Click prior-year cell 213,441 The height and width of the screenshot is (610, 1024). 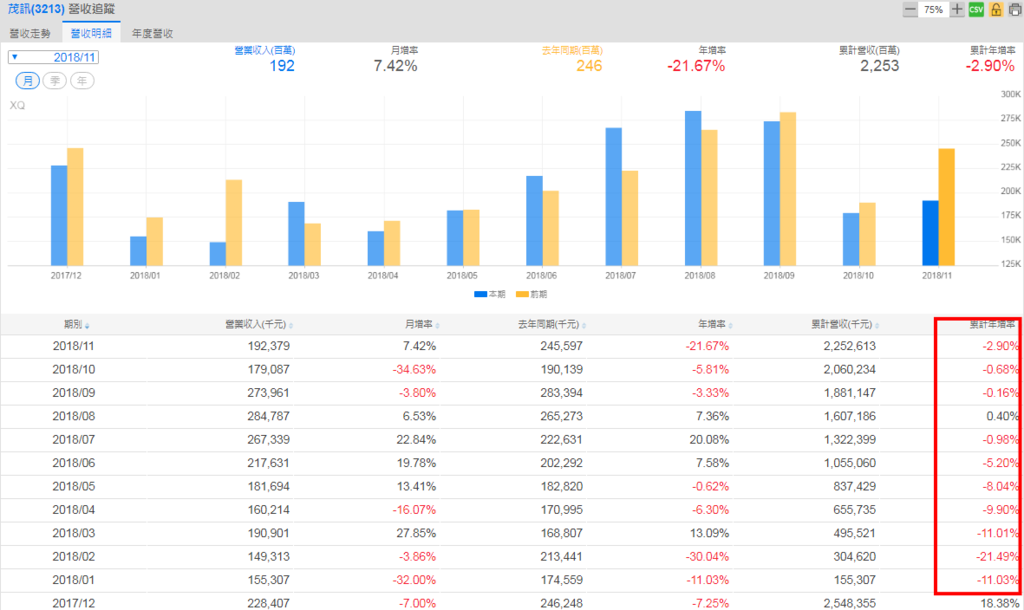tap(562, 557)
